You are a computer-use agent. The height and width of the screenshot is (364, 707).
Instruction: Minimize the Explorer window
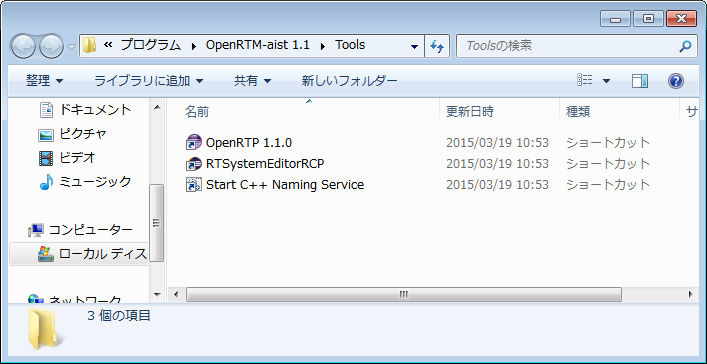pos(615,18)
